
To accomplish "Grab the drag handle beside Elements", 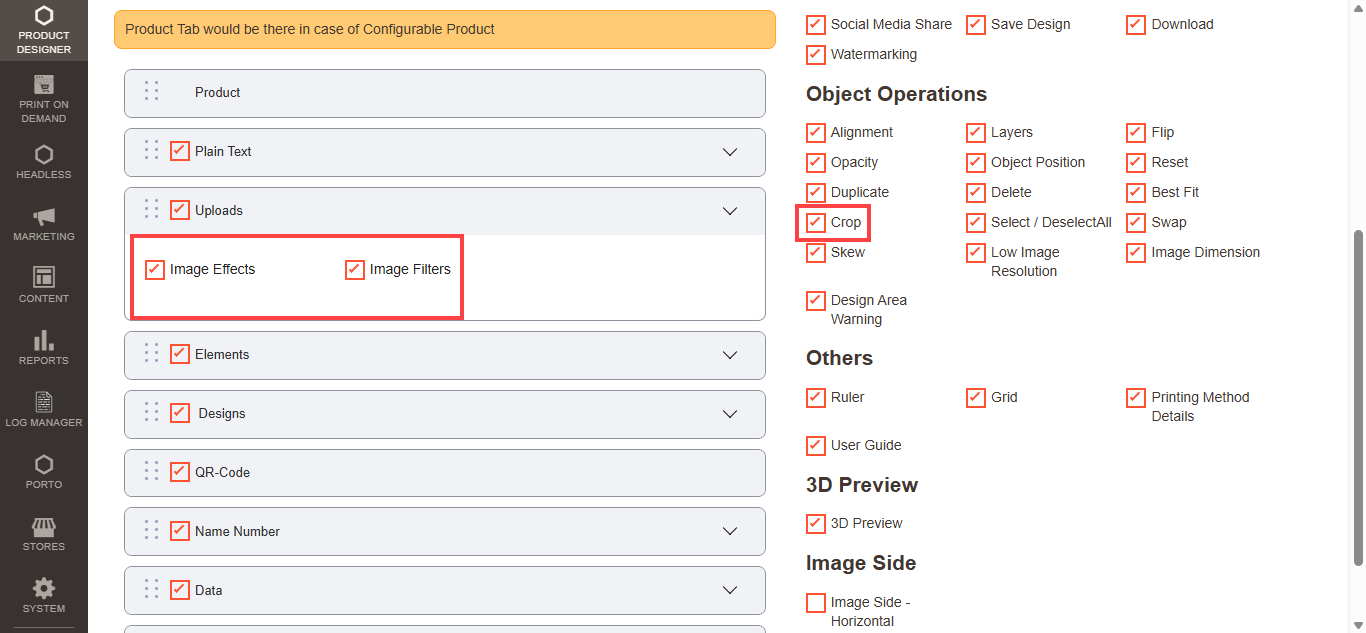I will [x=151, y=354].
